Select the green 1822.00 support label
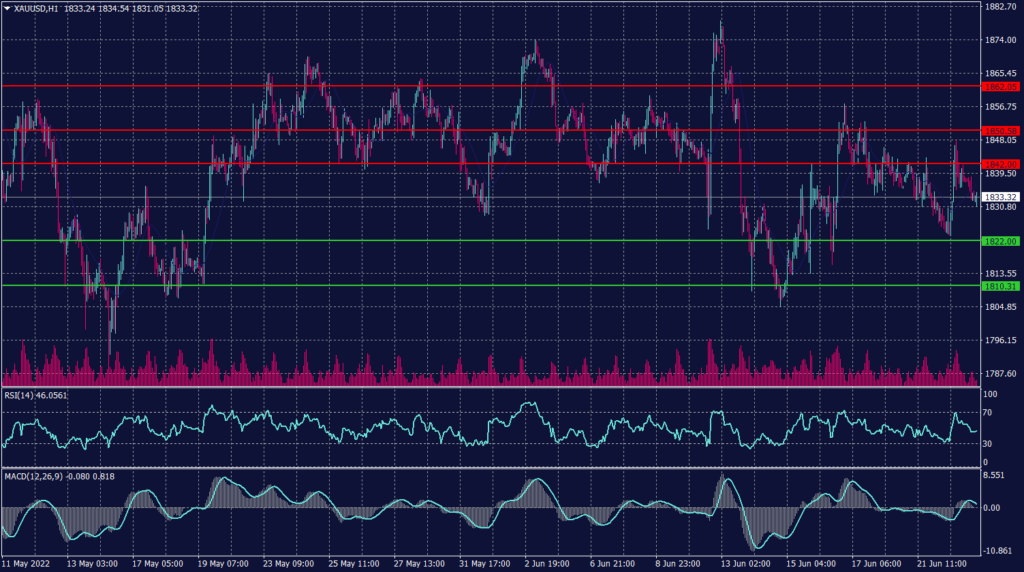Viewport: 1024px width, 572px height. click(1000, 241)
